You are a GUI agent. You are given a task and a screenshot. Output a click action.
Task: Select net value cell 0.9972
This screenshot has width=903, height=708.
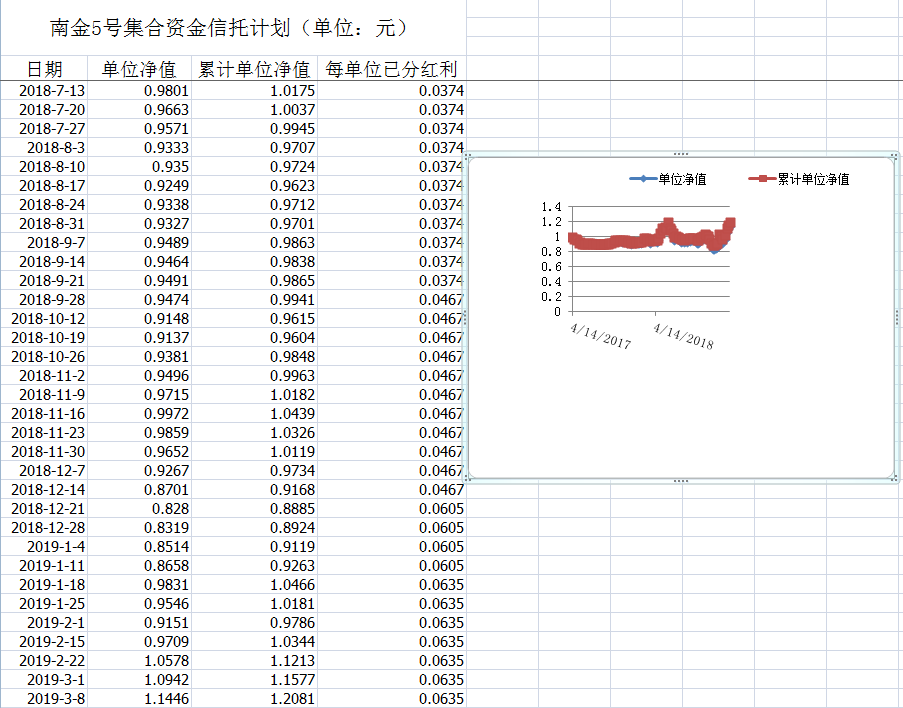(x=139, y=414)
